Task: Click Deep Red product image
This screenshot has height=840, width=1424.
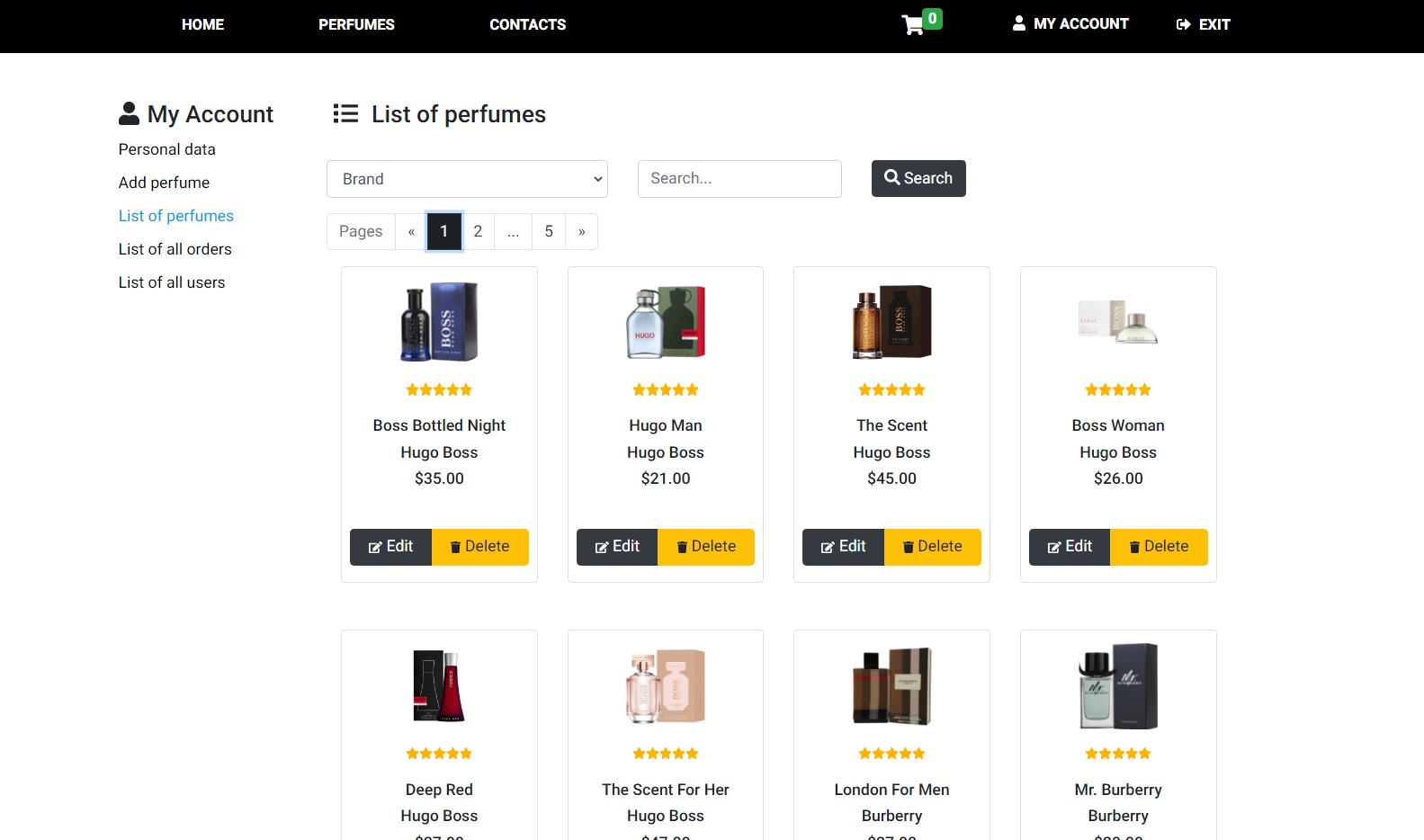Action: pyautogui.click(x=439, y=685)
